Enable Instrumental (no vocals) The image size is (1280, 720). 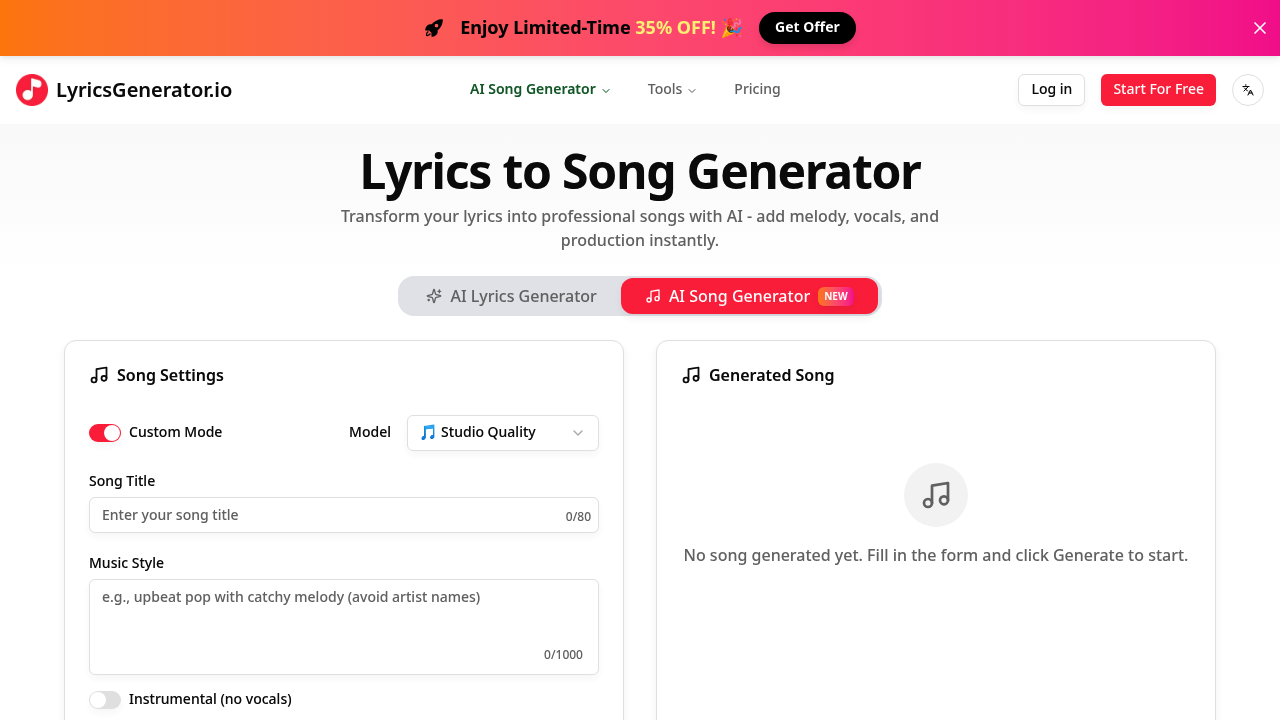coord(105,699)
